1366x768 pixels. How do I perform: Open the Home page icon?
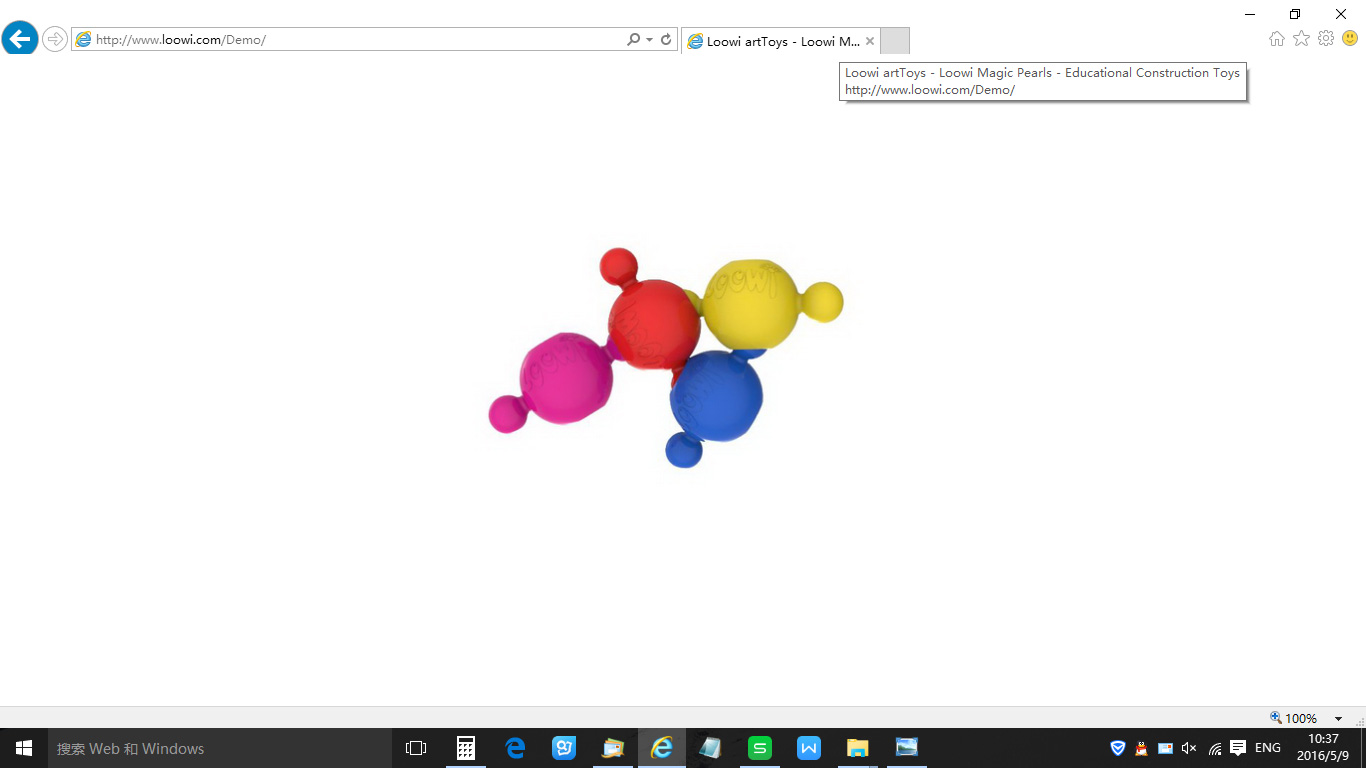pyautogui.click(x=1277, y=39)
